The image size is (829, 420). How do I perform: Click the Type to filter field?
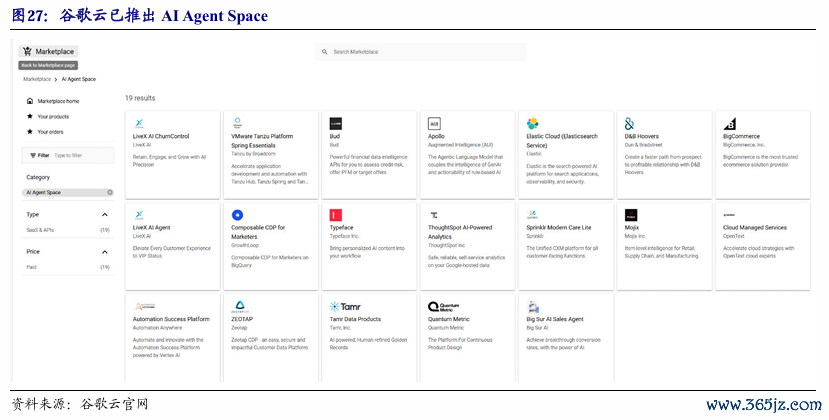click(x=68, y=156)
